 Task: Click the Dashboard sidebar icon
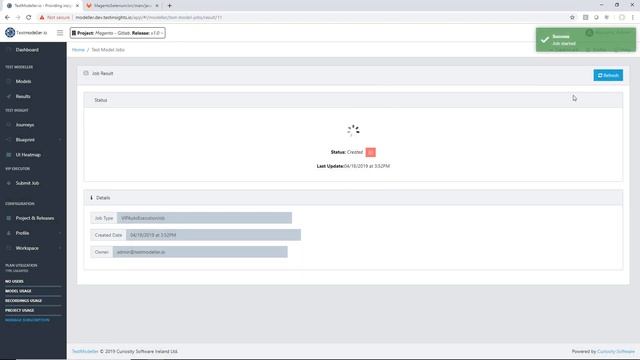[9, 50]
